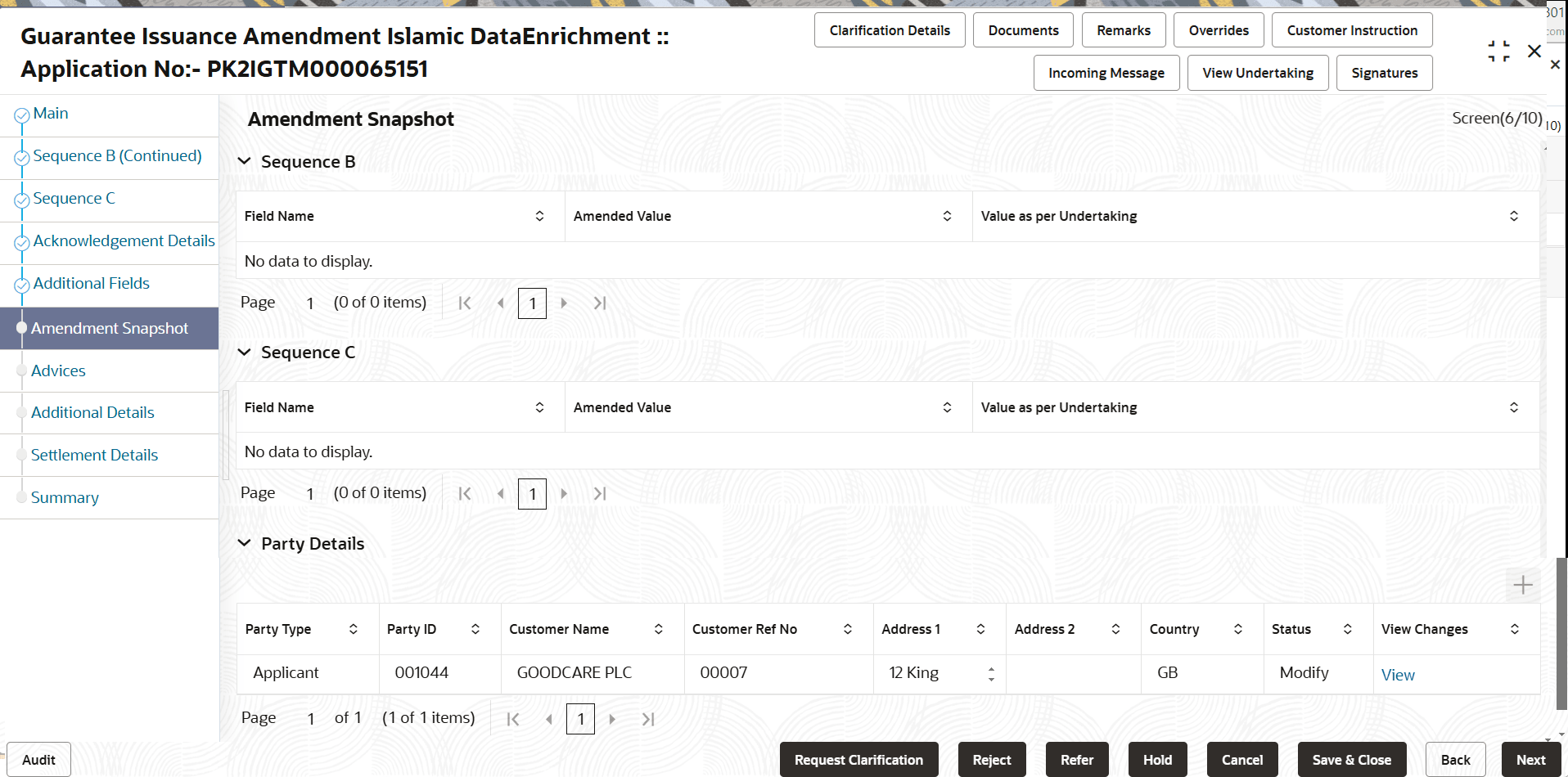Open the Advices section from the sidebar
This screenshot has height=777, width=1568.
58,371
